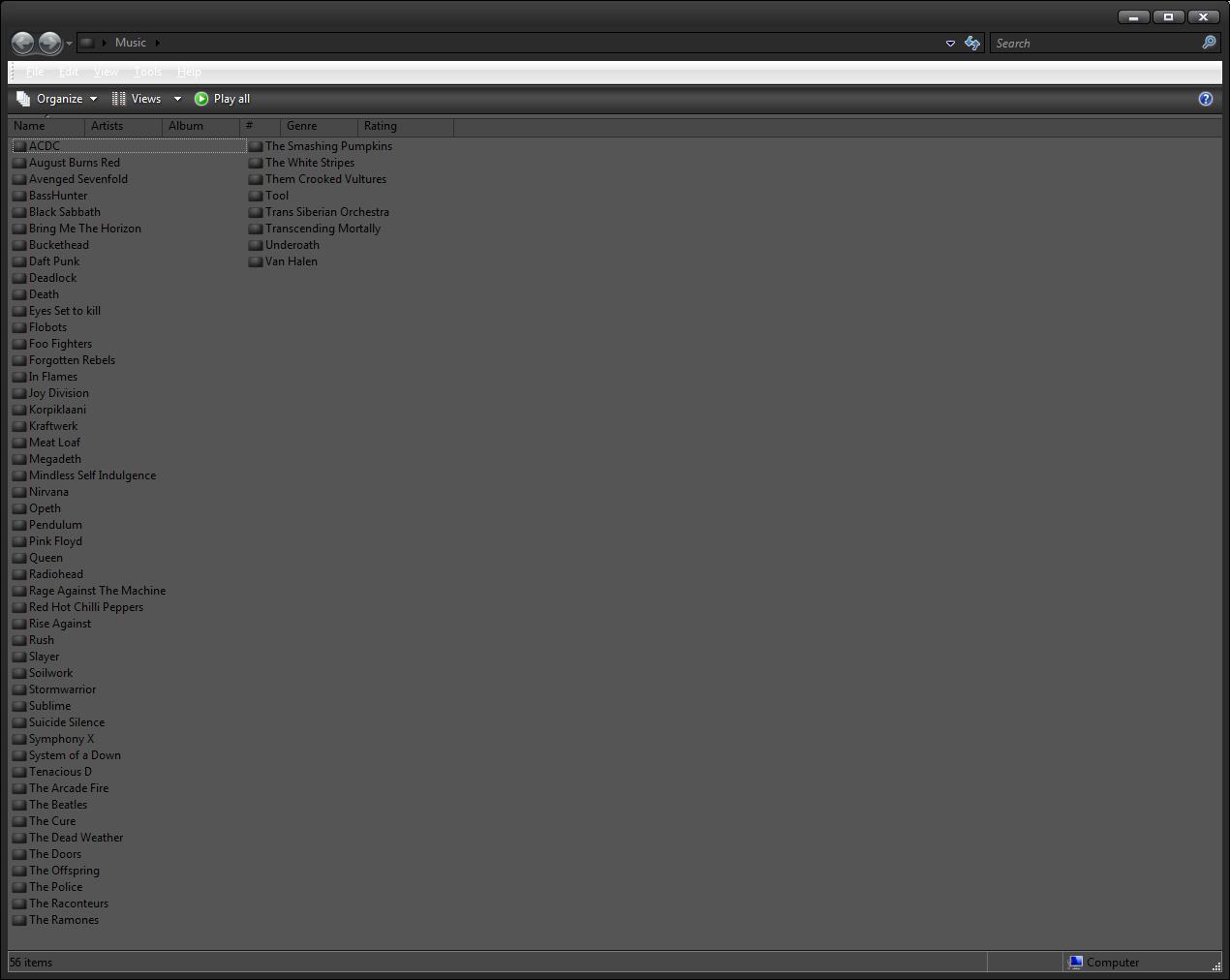Open the View menu
This screenshot has width=1230, height=980.
(105, 71)
